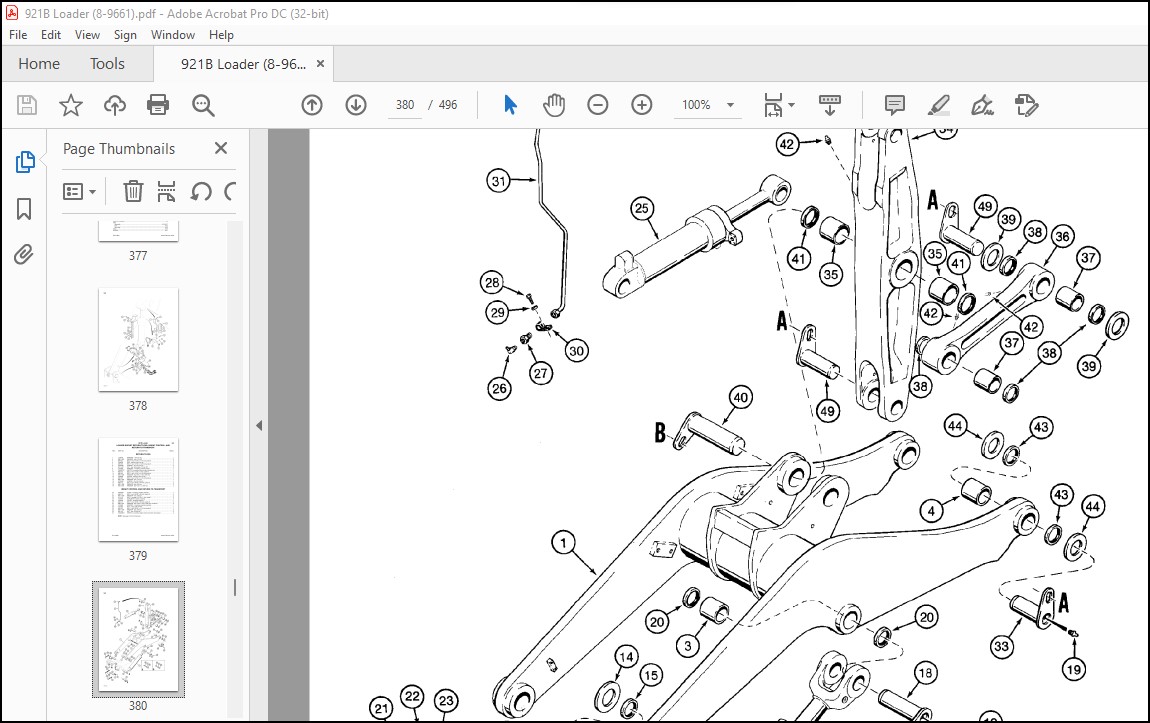Open the Edit menu
Viewport: 1150px width, 723px height.
[x=51, y=34]
